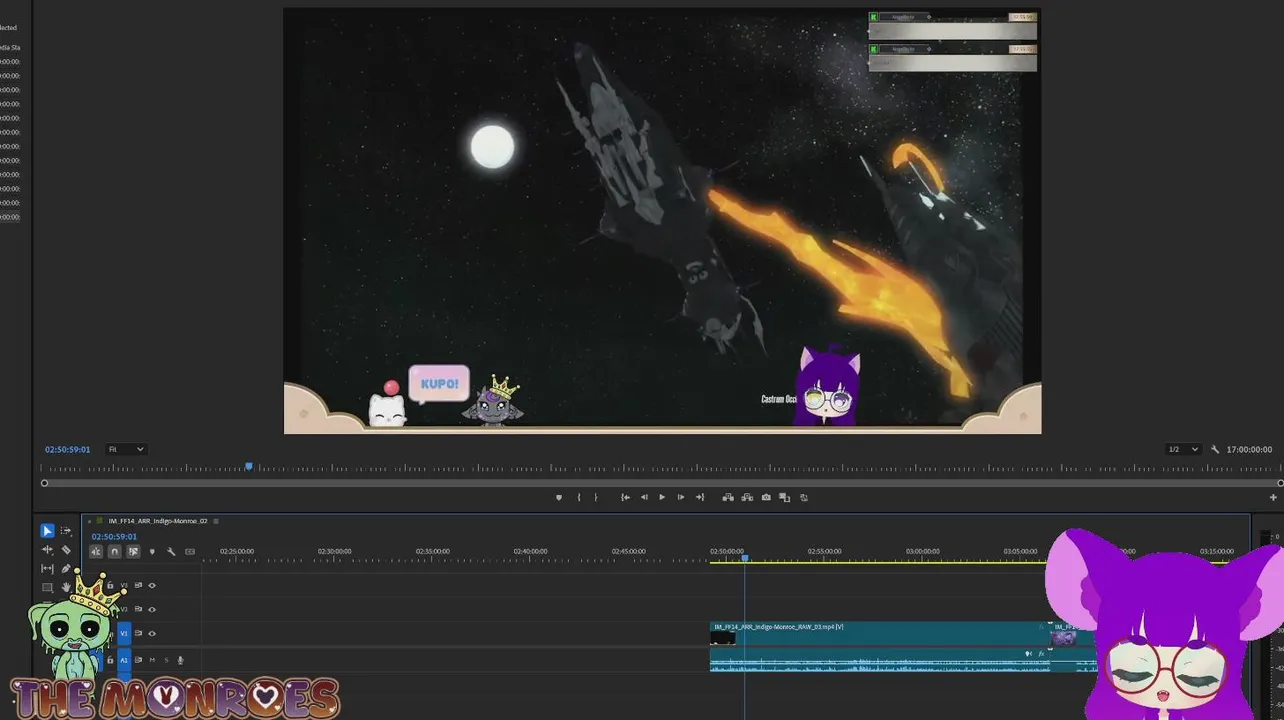Select the Track Select Forward tool

tap(66, 531)
